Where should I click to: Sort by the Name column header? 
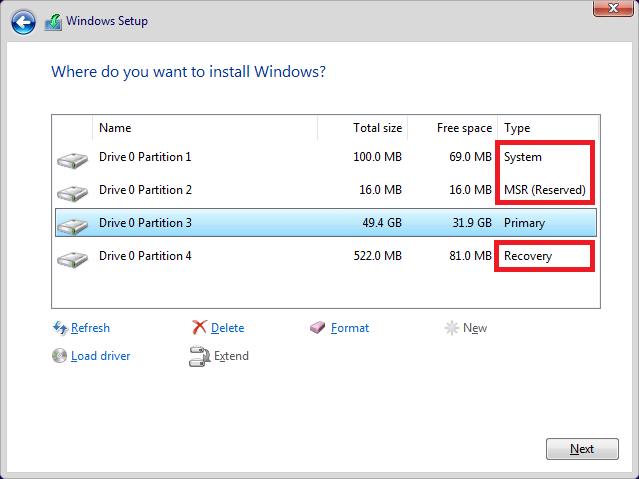click(205, 128)
